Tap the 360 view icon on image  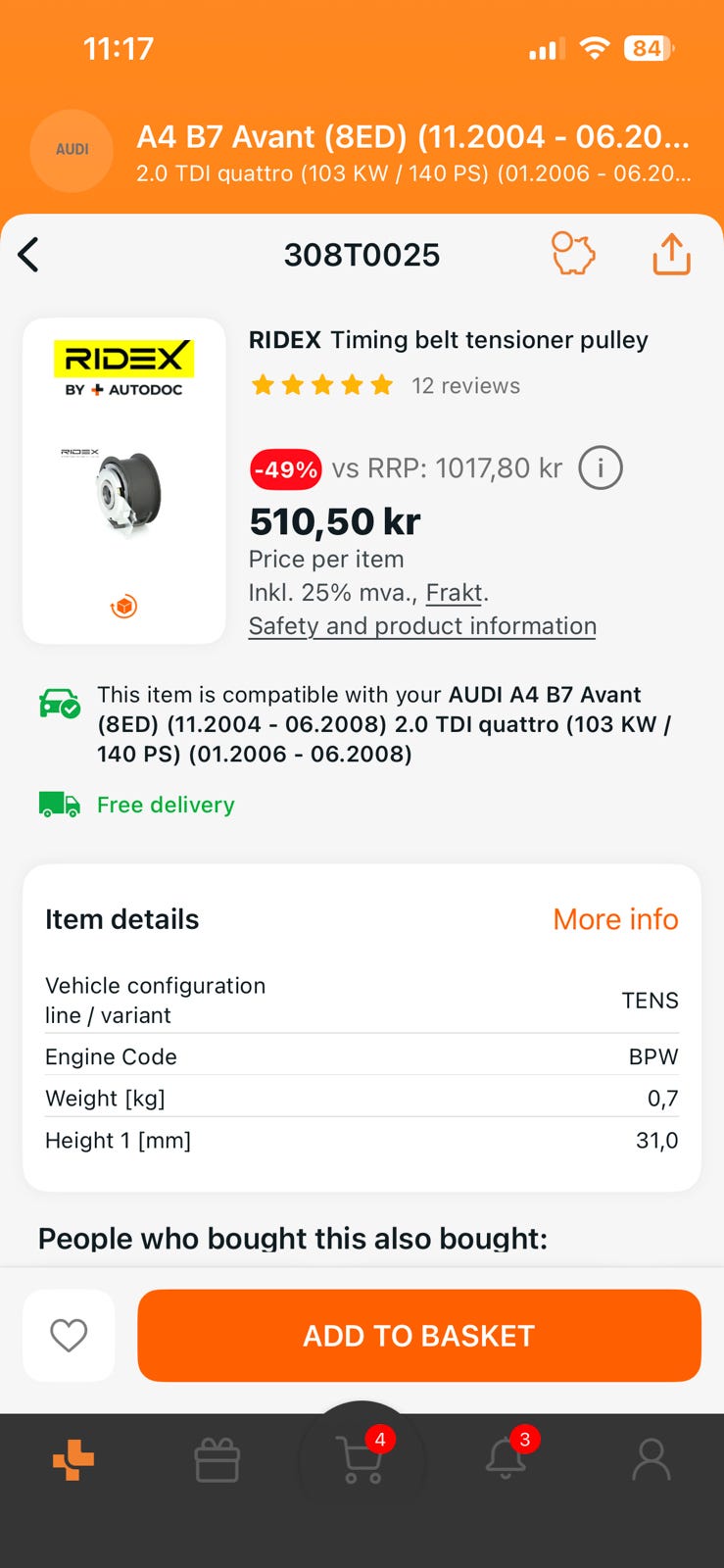pos(123,607)
